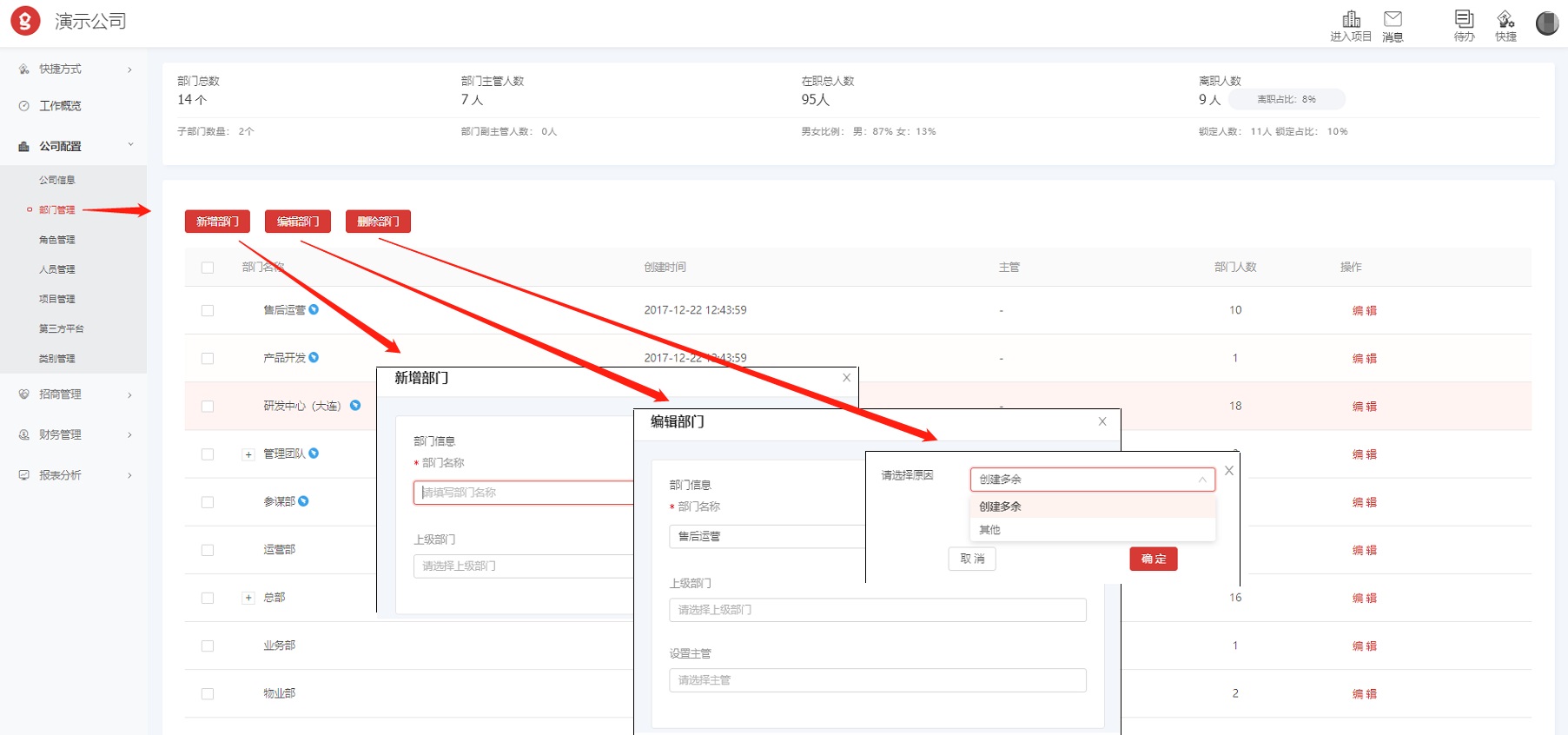Screen dimensions: 1568x735
Task: Expand the 管理团队 department tree node
Action: [x=248, y=454]
